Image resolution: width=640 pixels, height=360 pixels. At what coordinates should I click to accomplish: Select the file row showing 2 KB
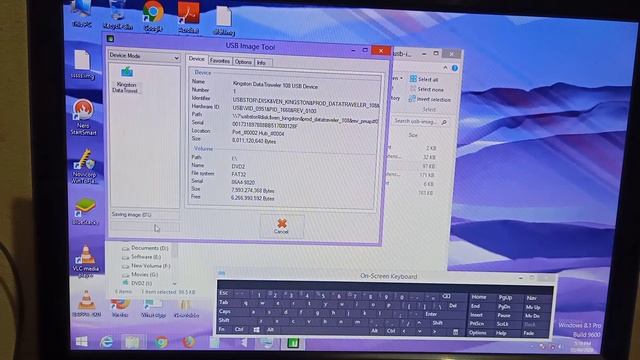click(x=413, y=148)
